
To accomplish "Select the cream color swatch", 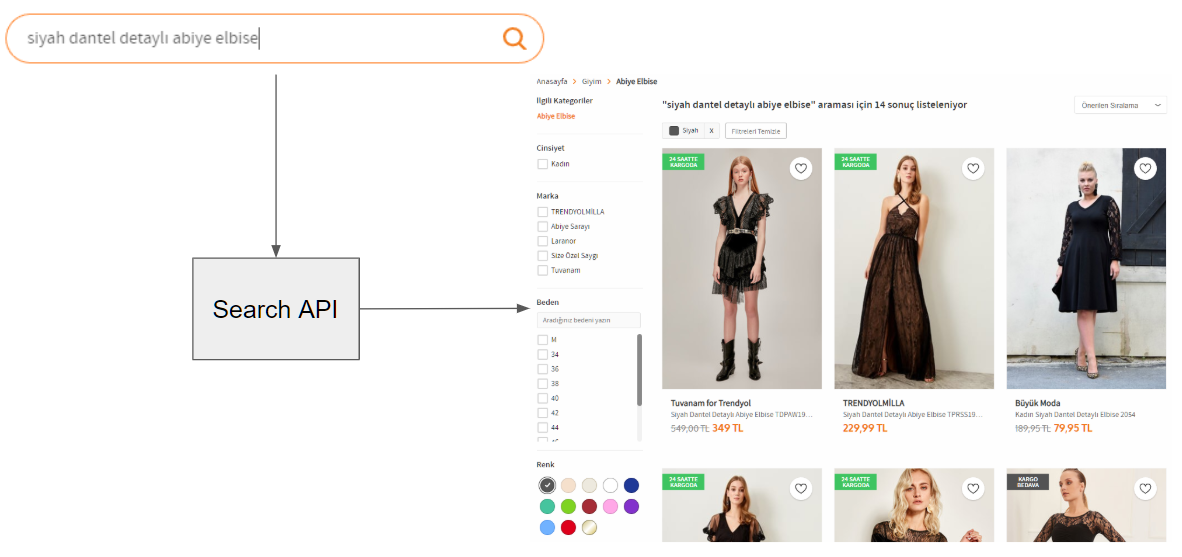I will (x=589, y=485).
